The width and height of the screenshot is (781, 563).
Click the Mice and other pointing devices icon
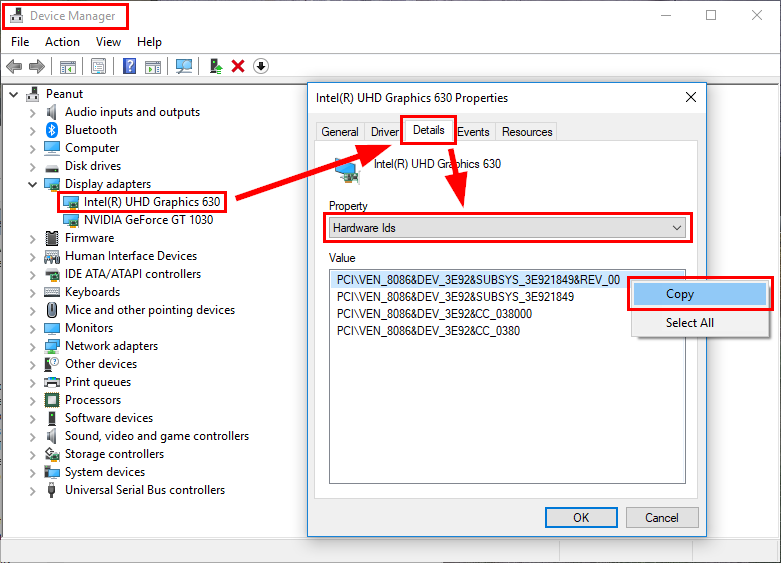click(52, 310)
